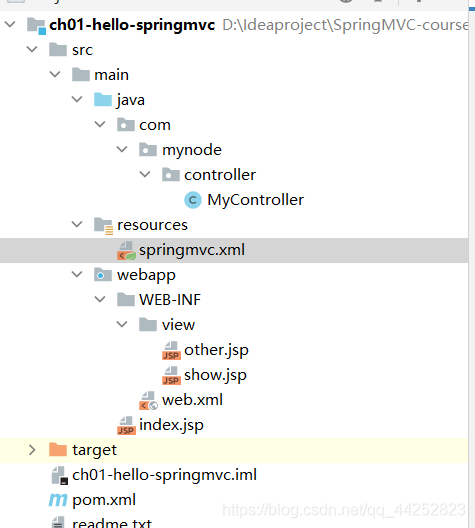Viewport: 475px width, 528px height.
Task: Collapse the java source folder
Action: tap(77, 99)
